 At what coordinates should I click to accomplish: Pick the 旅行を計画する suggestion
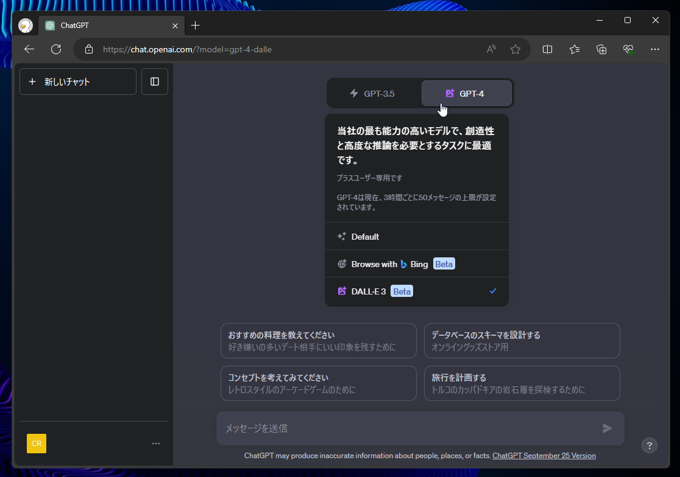tap(522, 383)
